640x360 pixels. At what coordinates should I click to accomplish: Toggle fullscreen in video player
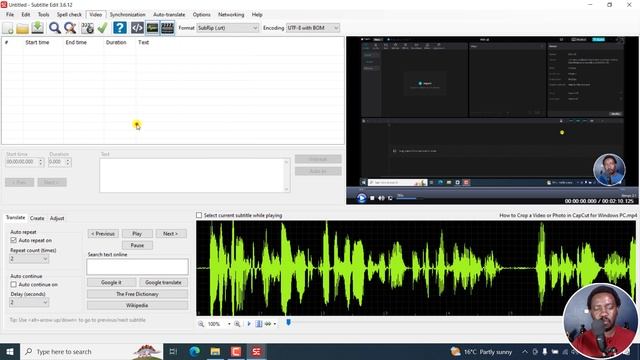tap(390, 198)
